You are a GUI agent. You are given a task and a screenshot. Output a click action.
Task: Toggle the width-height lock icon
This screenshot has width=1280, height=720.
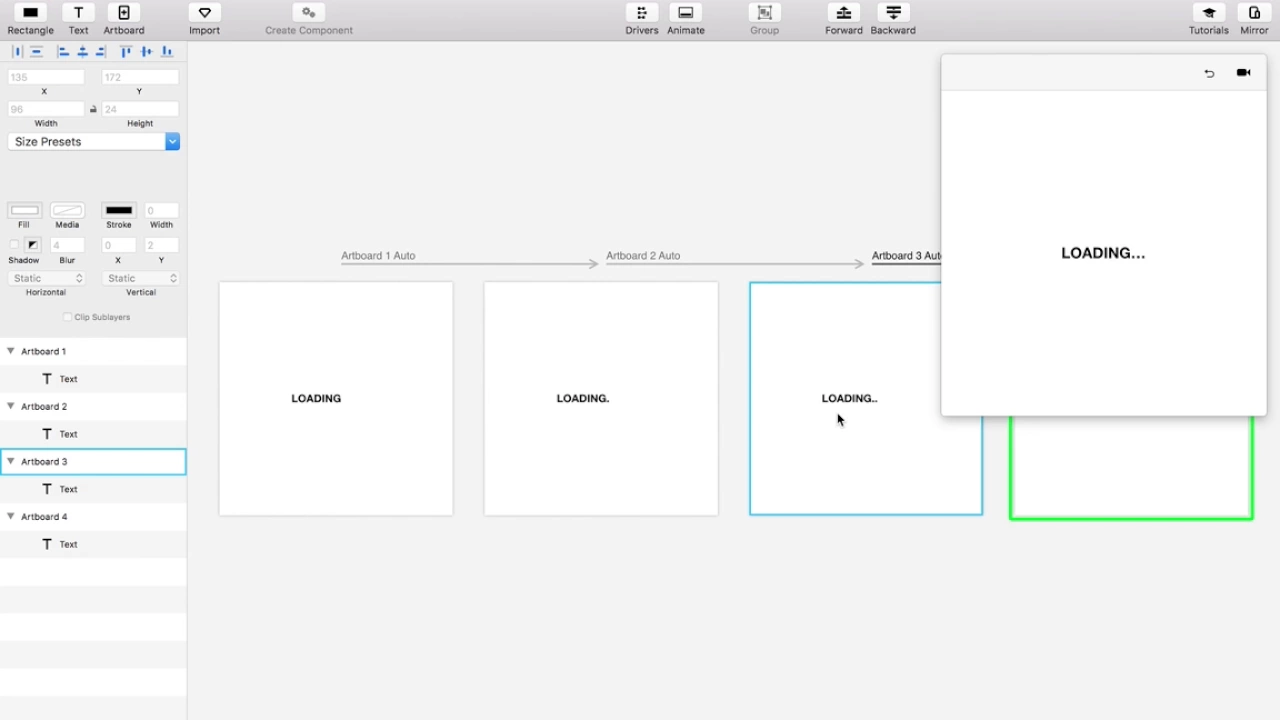[x=93, y=109]
